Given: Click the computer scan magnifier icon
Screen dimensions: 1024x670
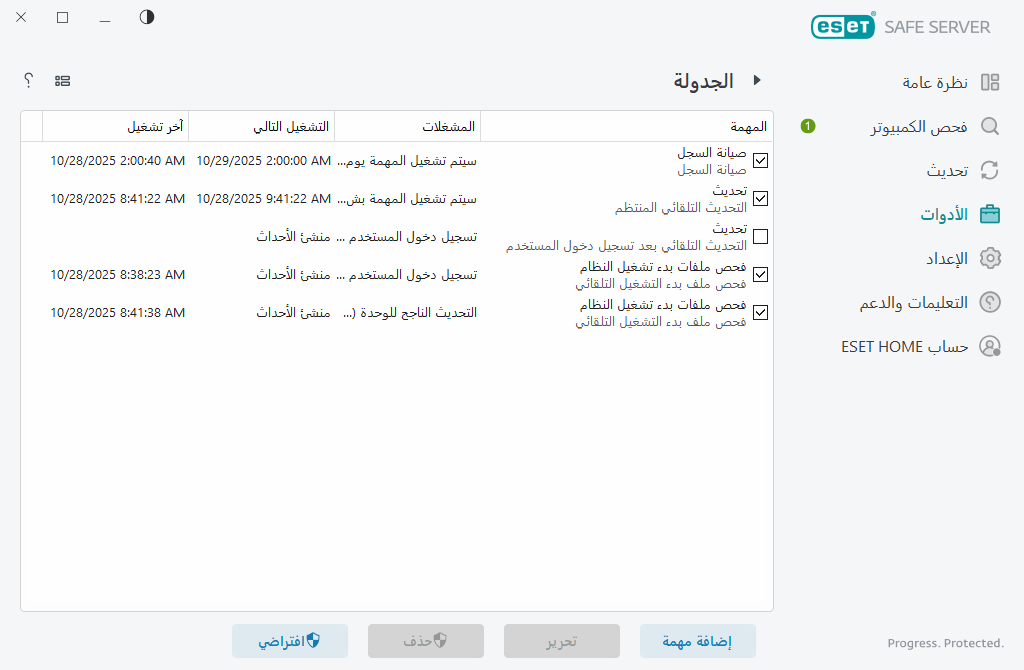Looking at the screenshot, I should click(990, 127).
